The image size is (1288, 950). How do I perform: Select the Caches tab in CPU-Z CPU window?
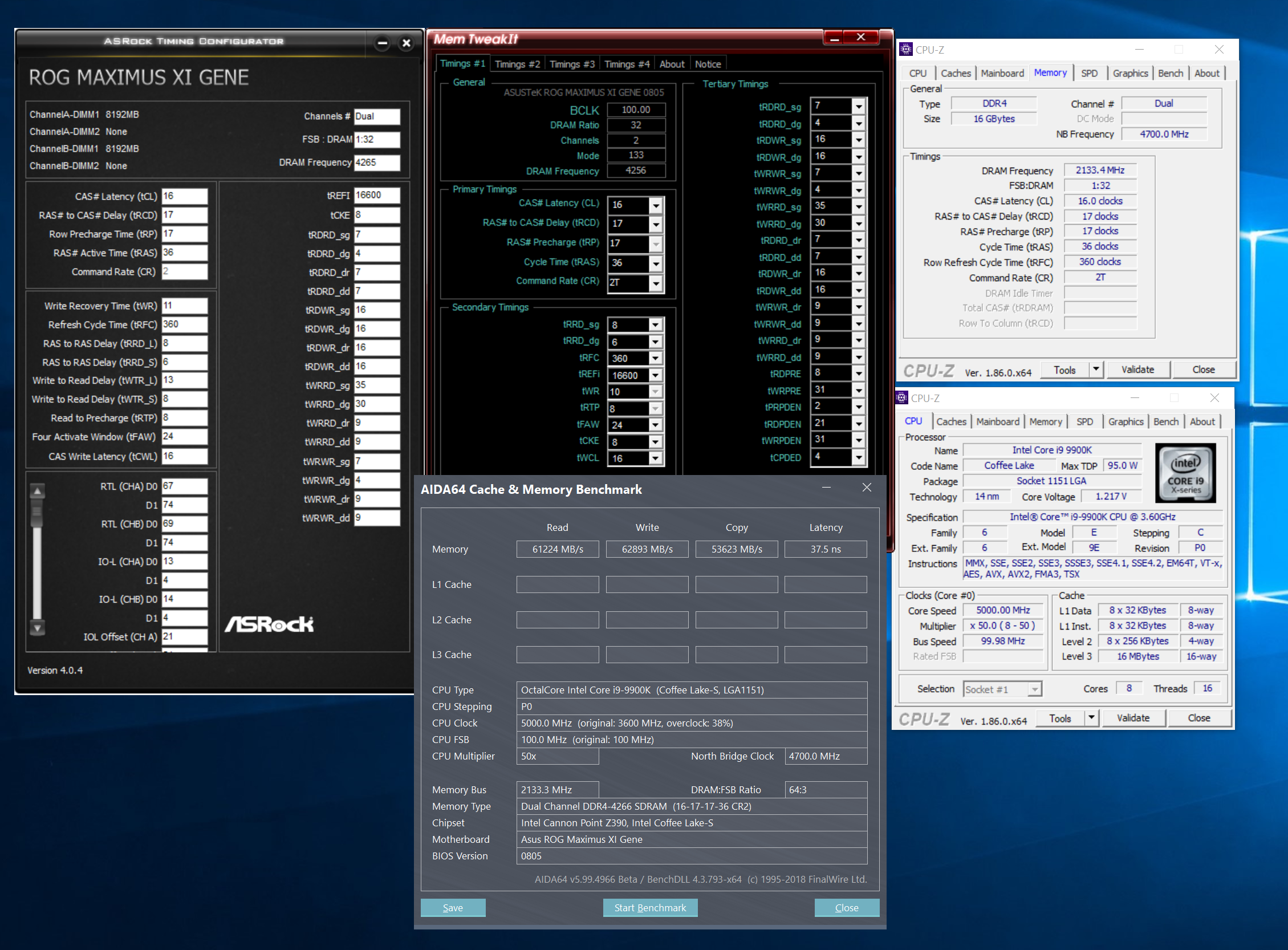pos(951,421)
